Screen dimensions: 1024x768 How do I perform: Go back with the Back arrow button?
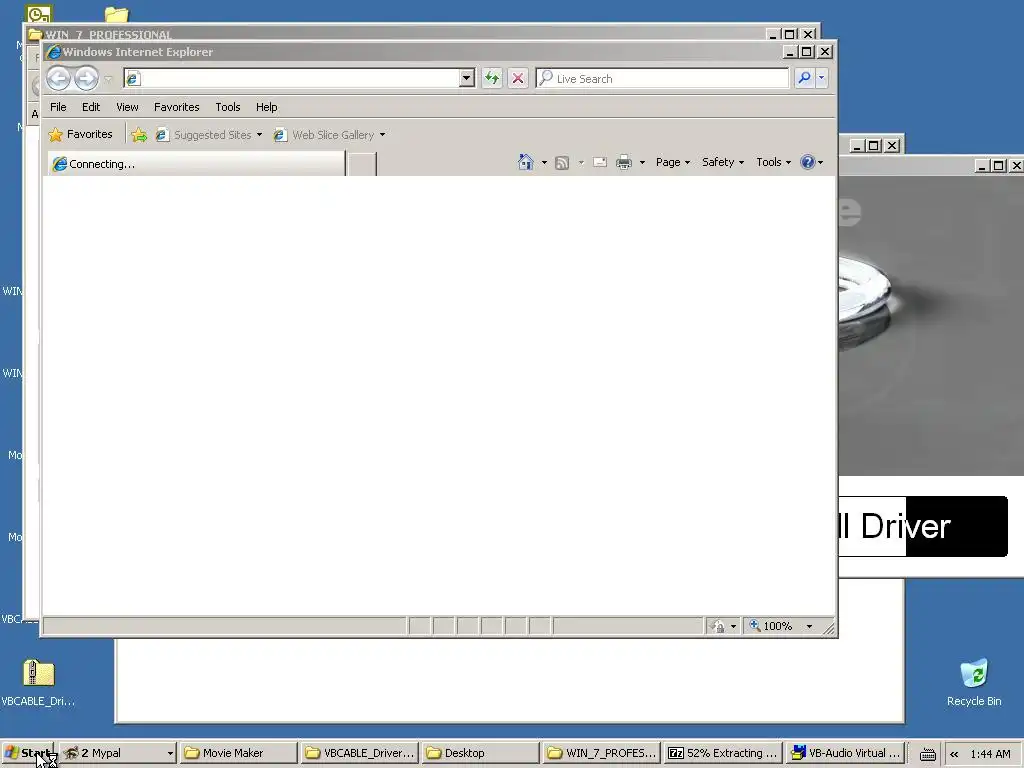pyautogui.click(x=58, y=78)
